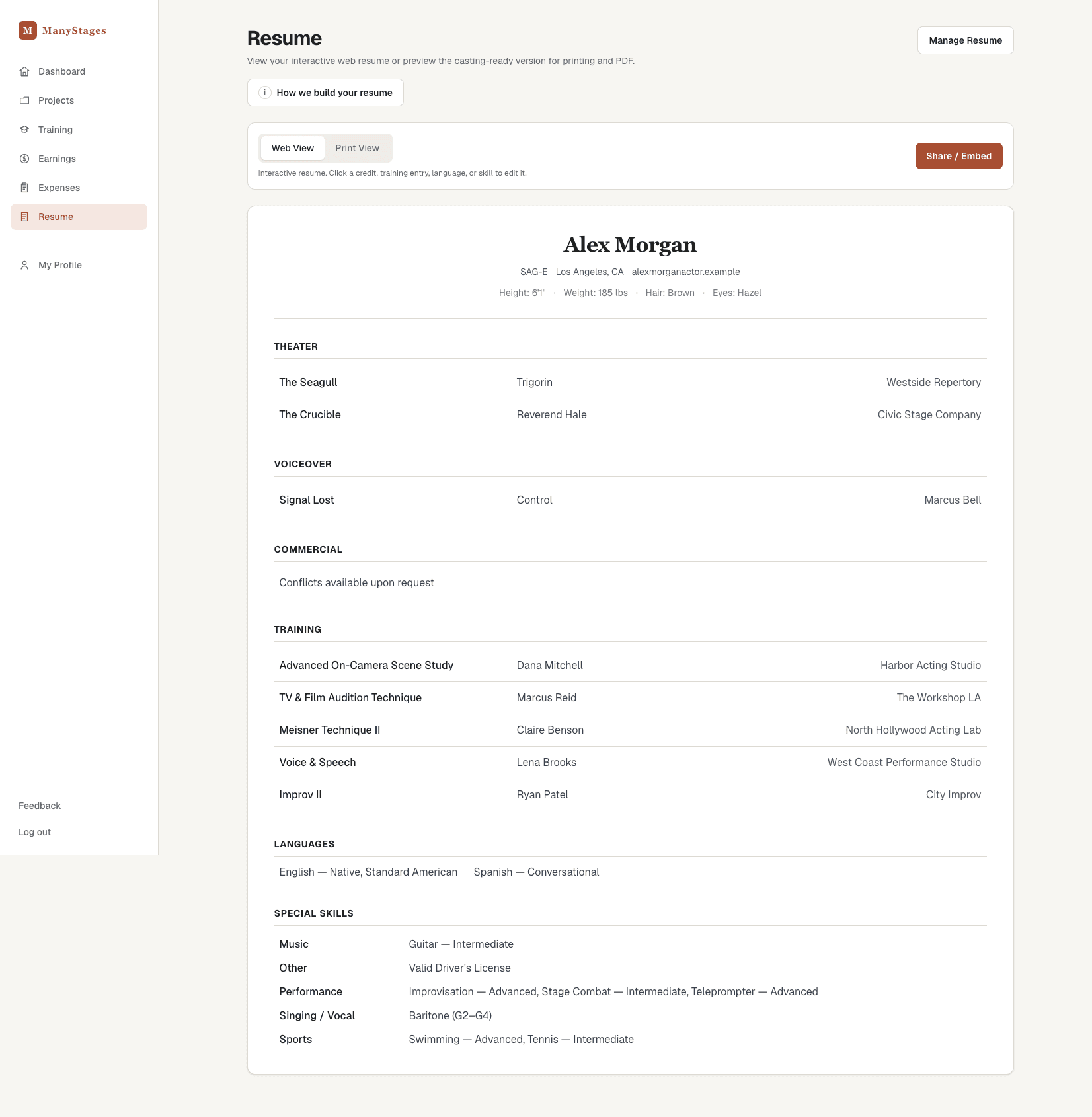Edit The Seagull theater credit
The image size is (1092, 1117).
pos(630,383)
